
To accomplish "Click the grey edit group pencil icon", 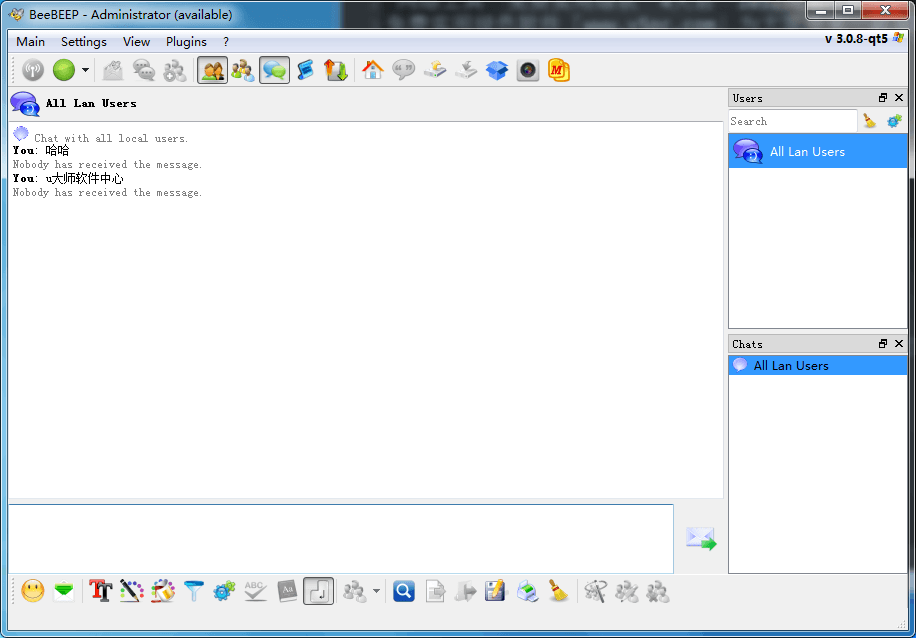I will [627, 591].
